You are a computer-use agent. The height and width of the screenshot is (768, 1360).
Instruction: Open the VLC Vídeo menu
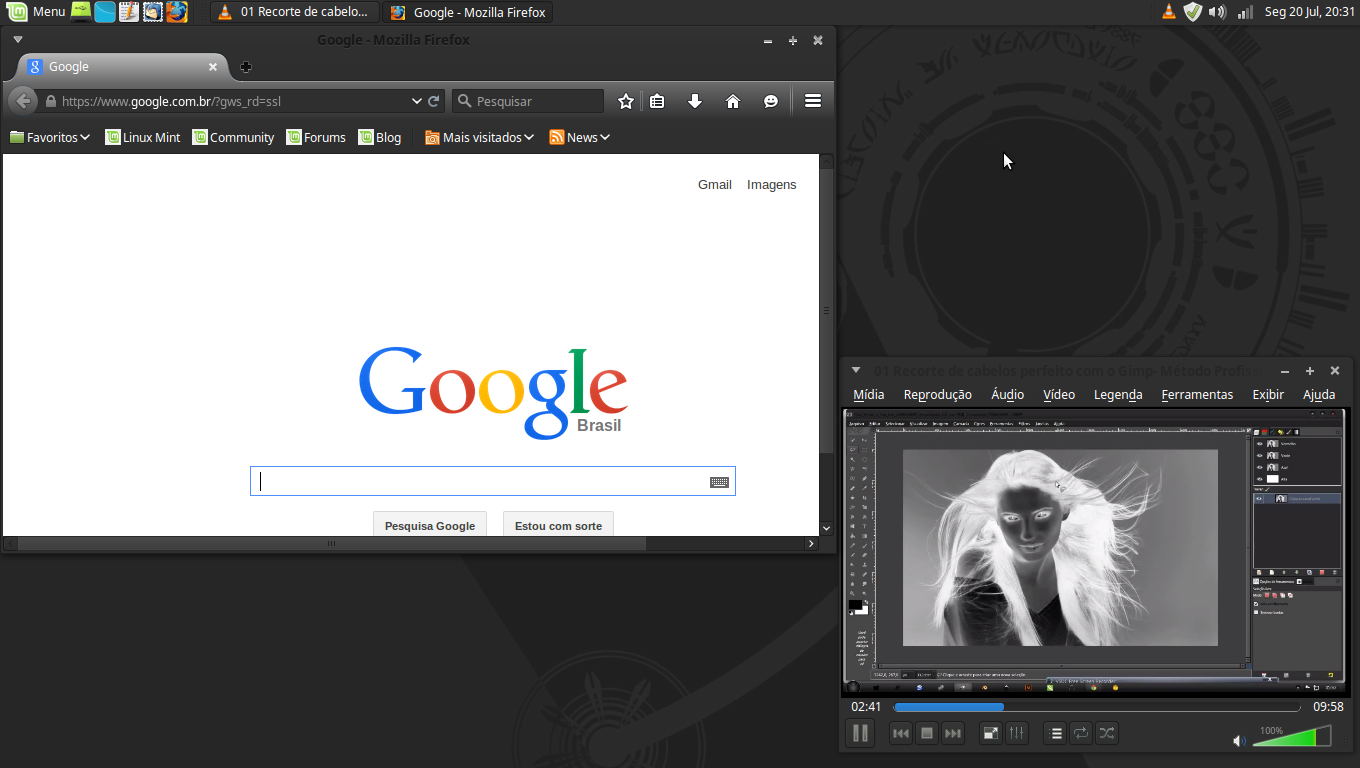coord(1059,394)
